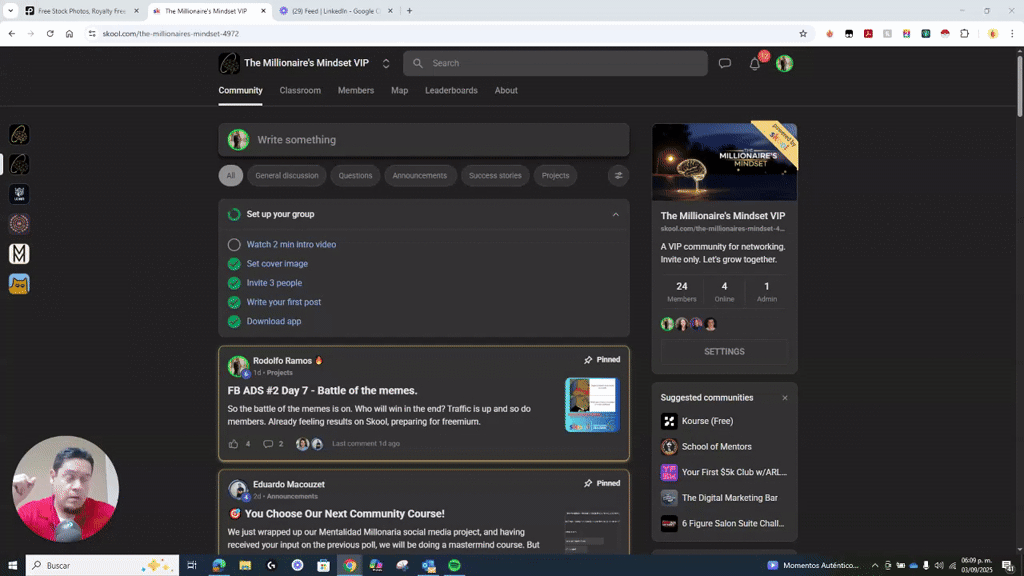Open File Explorer from the taskbar

point(245,565)
